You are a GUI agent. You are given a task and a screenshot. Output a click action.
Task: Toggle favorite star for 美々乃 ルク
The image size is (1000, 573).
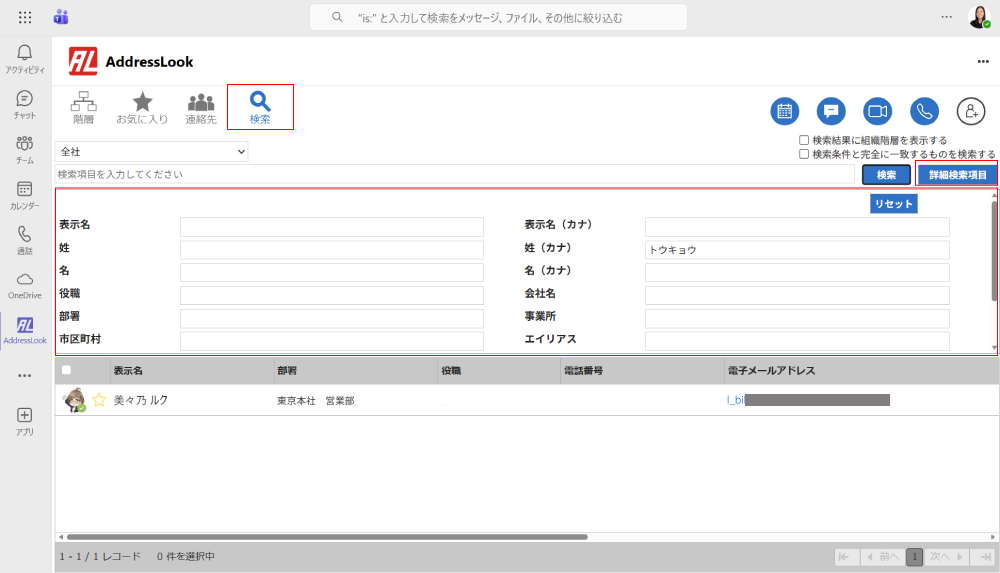pos(99,400)
